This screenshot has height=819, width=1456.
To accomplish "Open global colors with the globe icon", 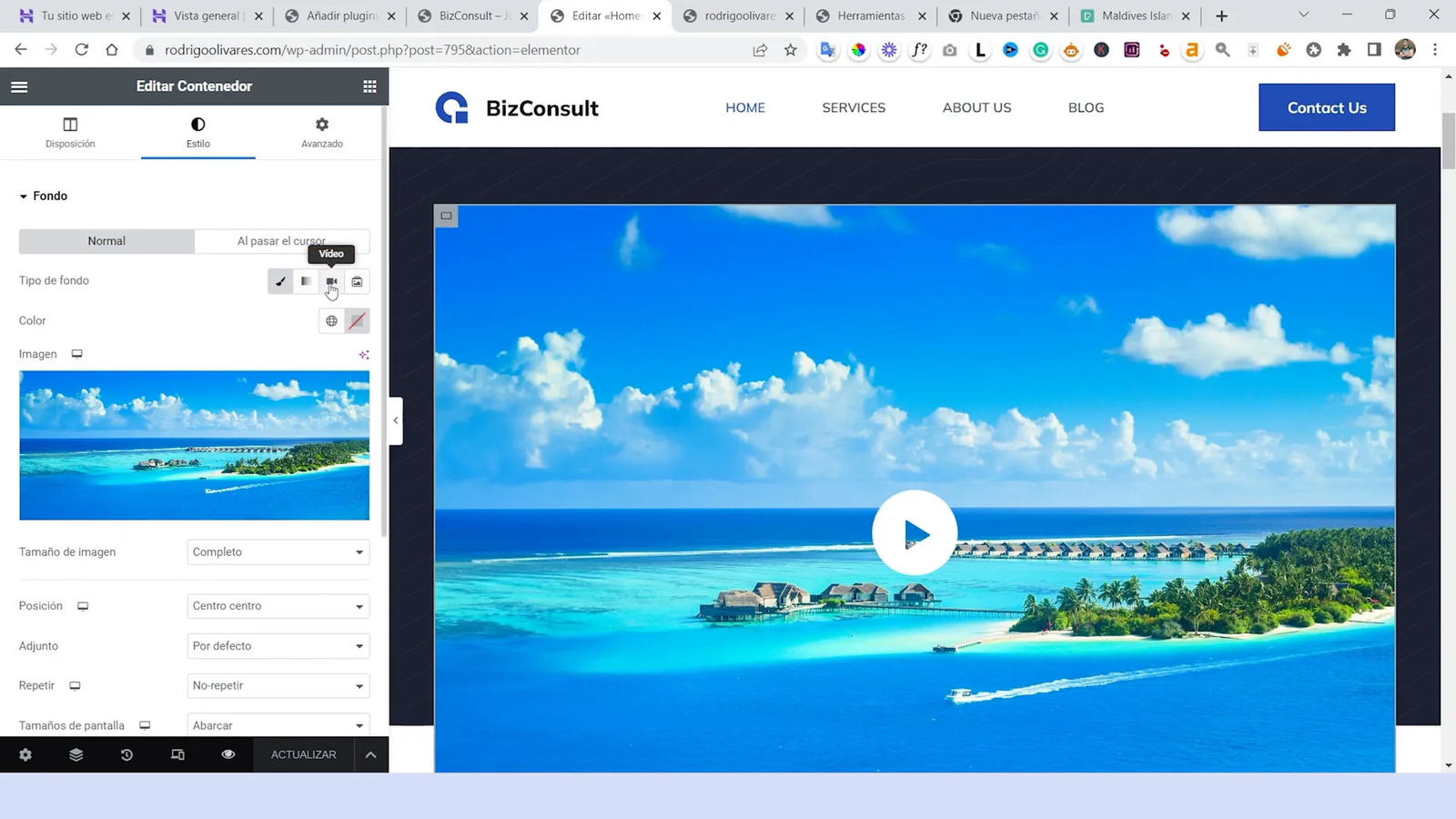I will tap(331, 320).
